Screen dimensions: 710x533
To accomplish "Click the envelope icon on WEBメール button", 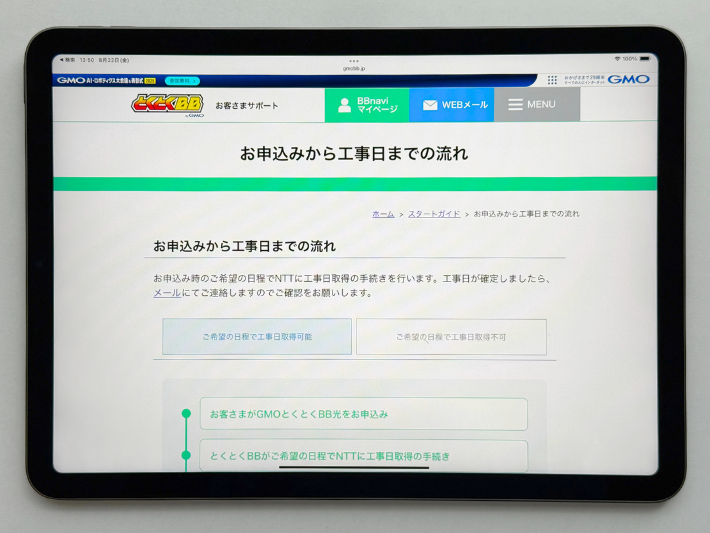I will tap(430, 105).
